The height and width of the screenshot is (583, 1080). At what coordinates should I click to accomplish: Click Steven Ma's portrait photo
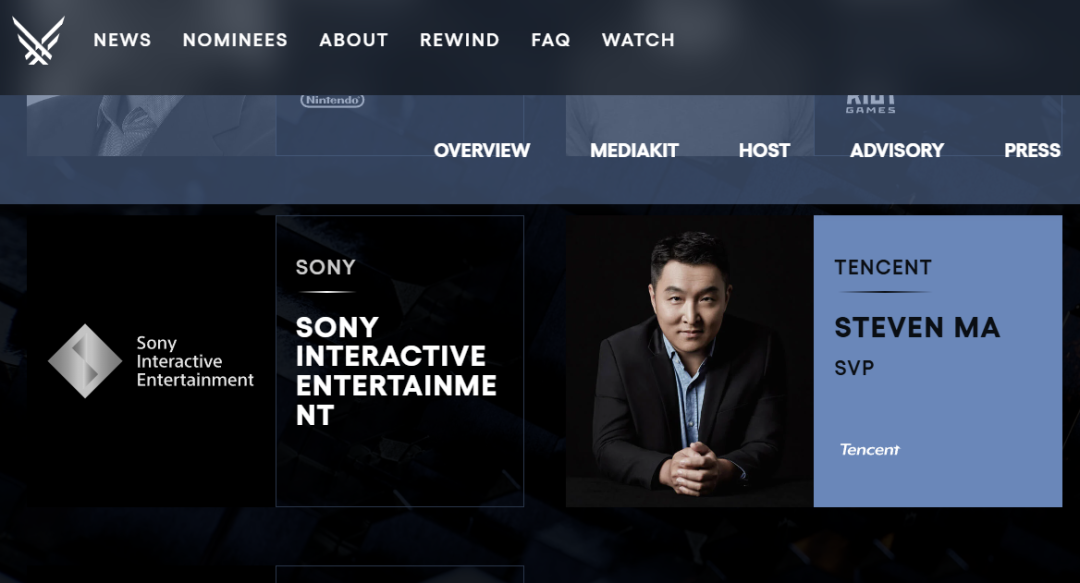689,361
